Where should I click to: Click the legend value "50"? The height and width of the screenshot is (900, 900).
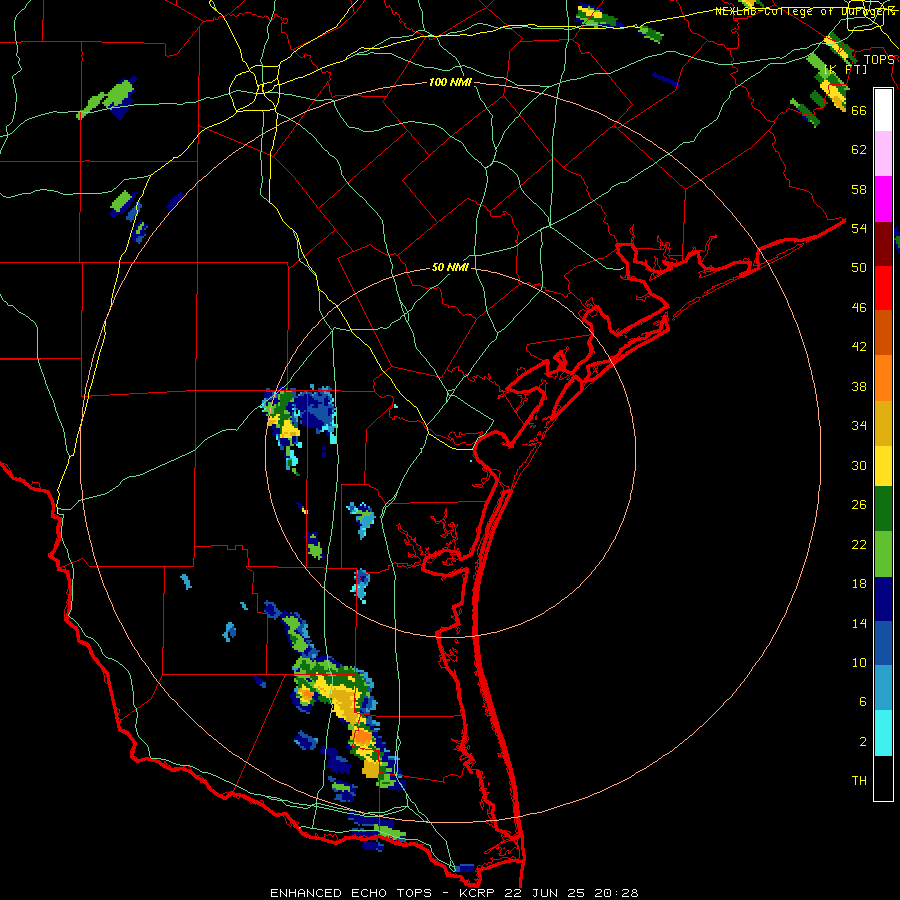click(859, 268)
